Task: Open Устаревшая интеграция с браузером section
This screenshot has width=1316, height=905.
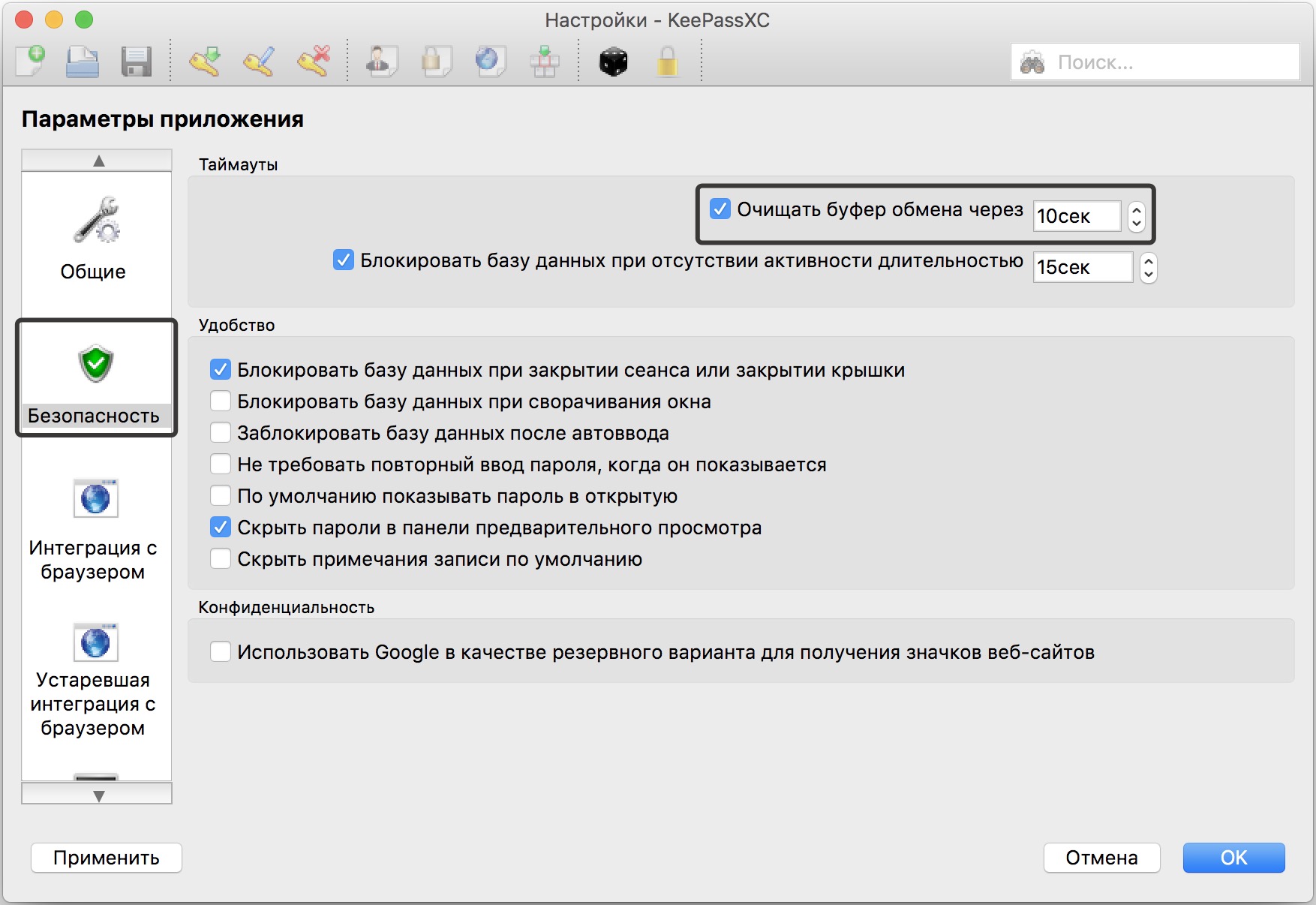Action: pos(93,680)
